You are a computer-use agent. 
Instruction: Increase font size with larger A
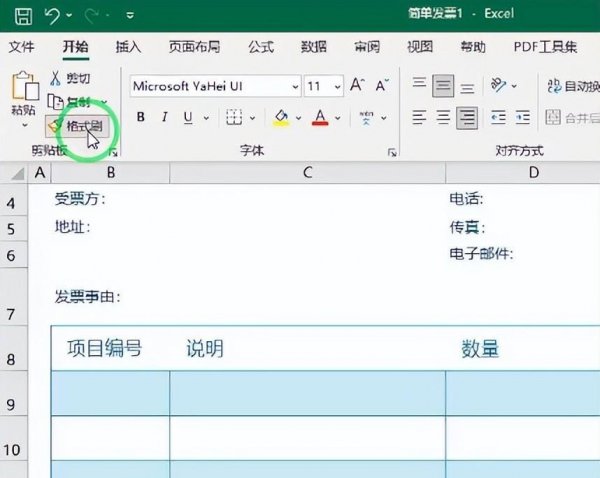coord(357,85)
